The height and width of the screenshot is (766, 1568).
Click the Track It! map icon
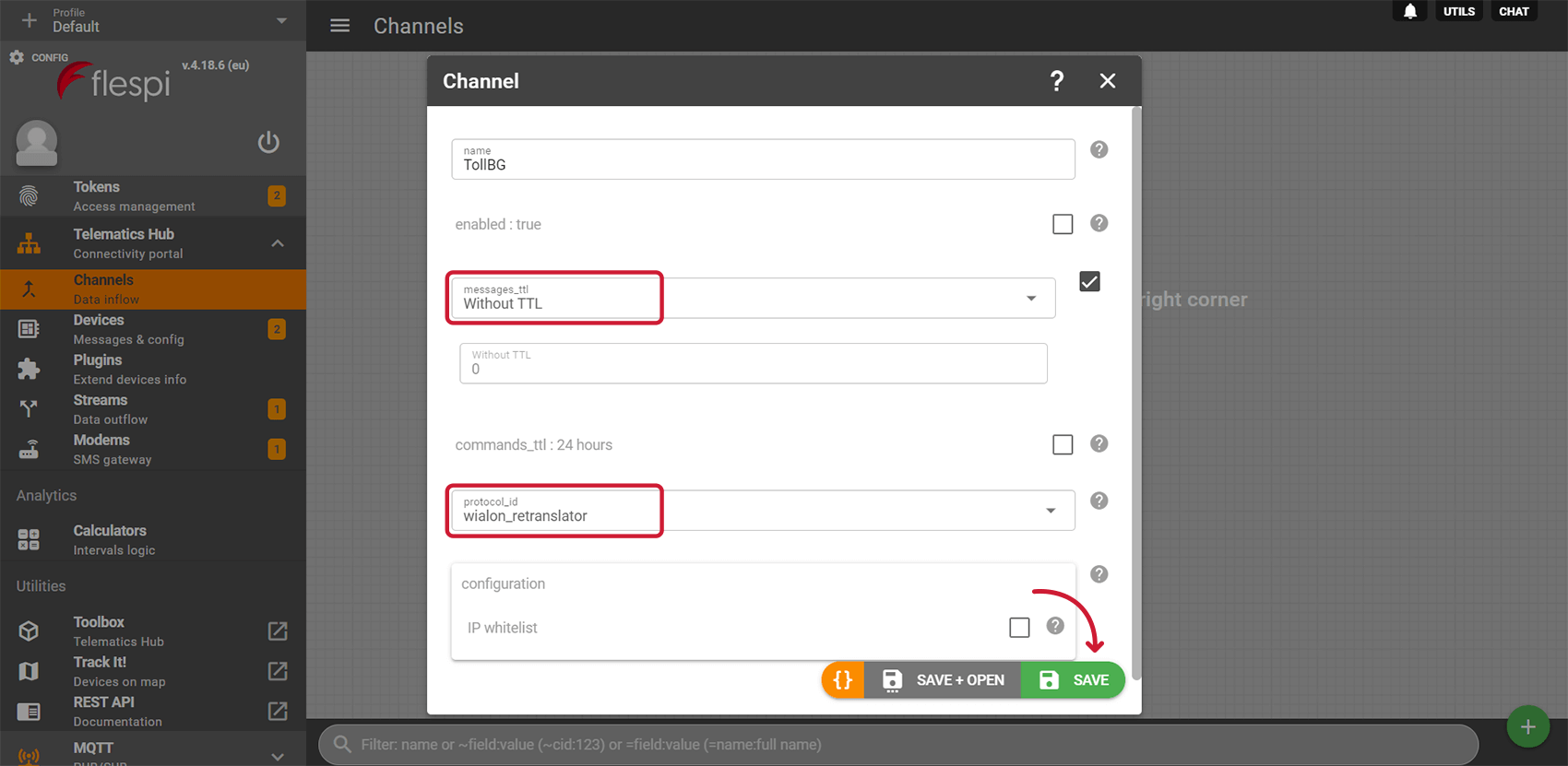[29, 671]
